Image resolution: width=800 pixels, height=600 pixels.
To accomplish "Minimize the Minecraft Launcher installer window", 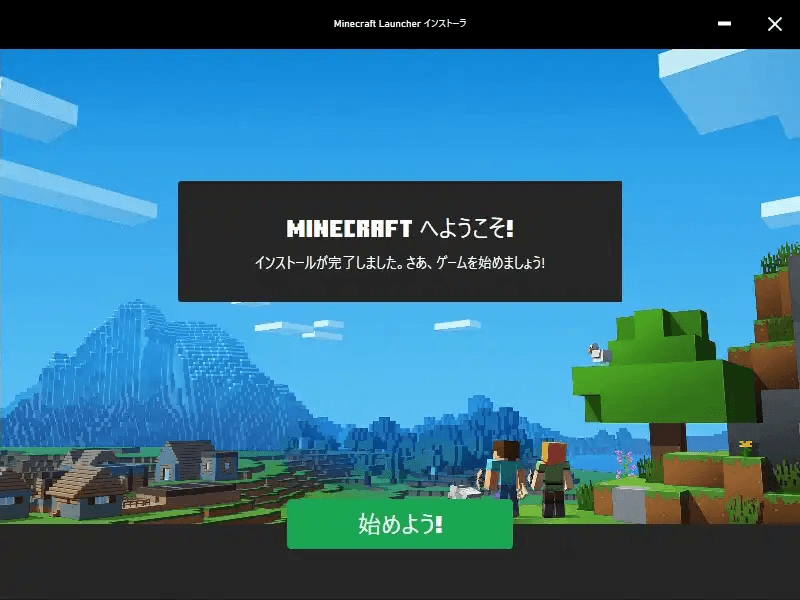I will 724,24.
